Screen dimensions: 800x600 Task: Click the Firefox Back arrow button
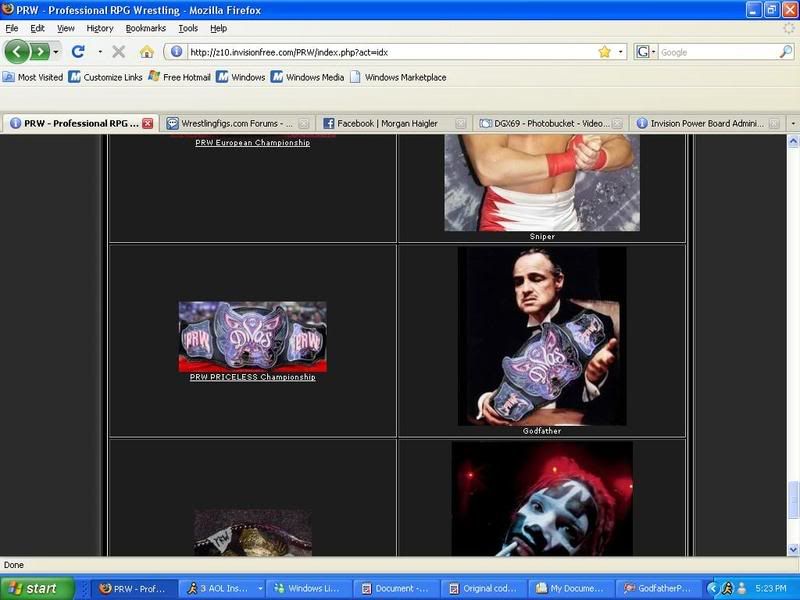coord(17,51)
